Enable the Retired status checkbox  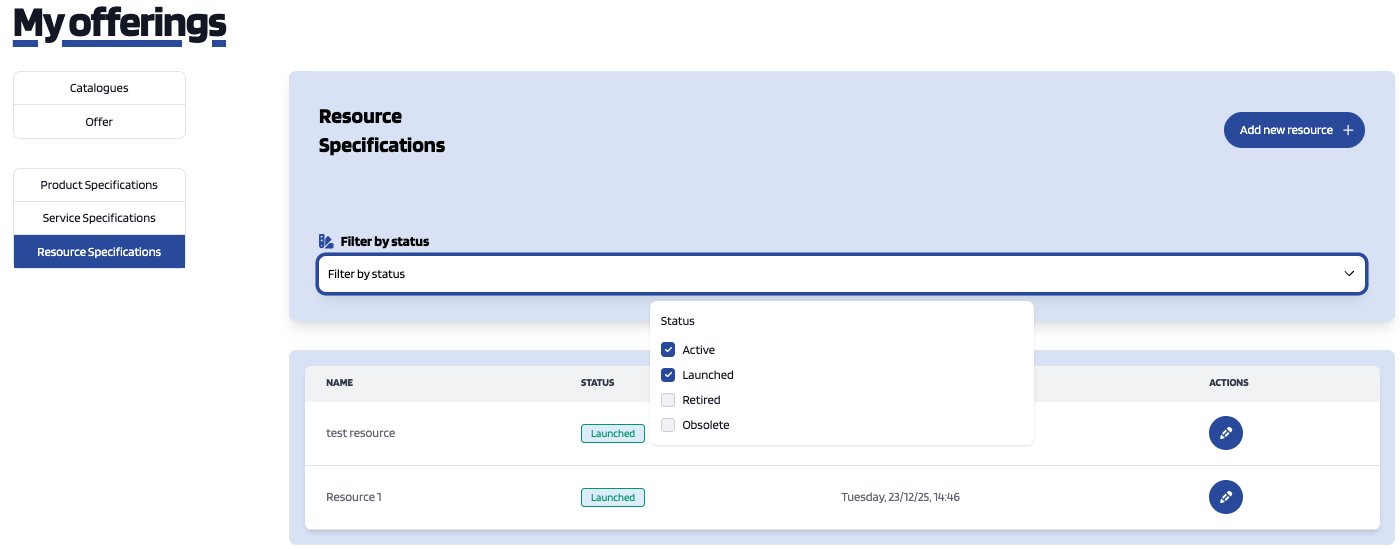tap(668, 400)
